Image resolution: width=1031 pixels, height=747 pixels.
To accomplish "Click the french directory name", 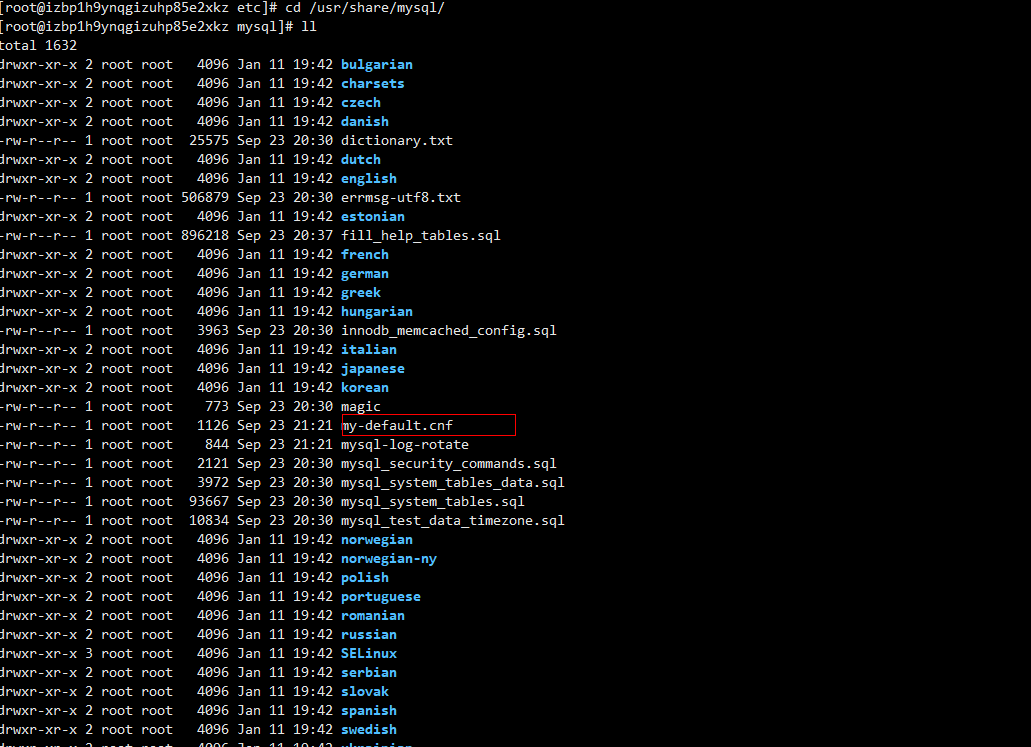I will [x=365, y=254].
